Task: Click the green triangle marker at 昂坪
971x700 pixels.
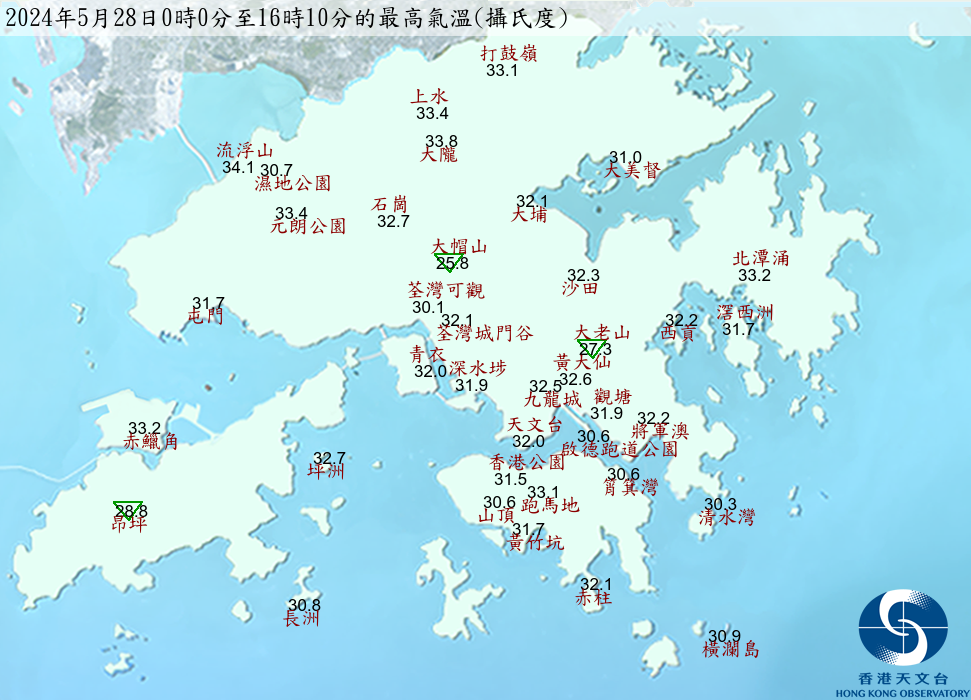Action: pyautogui.click(x=128, y=509)
